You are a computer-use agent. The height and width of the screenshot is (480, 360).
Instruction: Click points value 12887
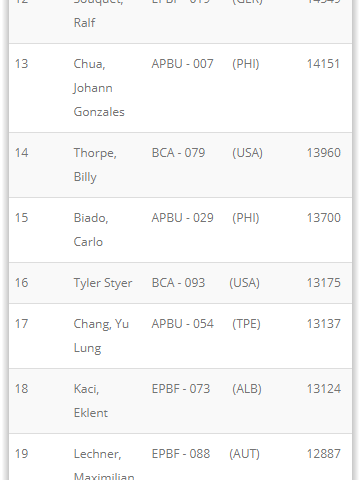pyautogui.click(x=324, y=454)
